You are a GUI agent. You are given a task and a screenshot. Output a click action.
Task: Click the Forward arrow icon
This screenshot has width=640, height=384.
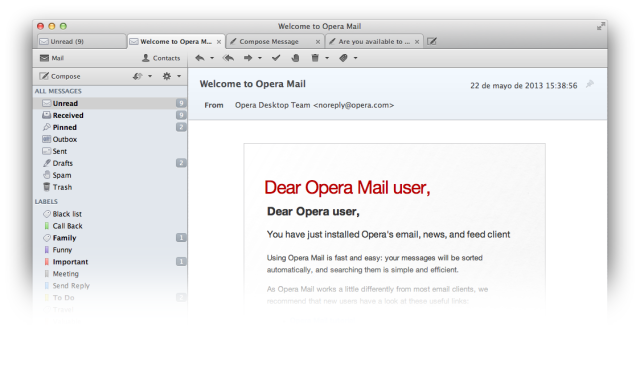point(248,58)
